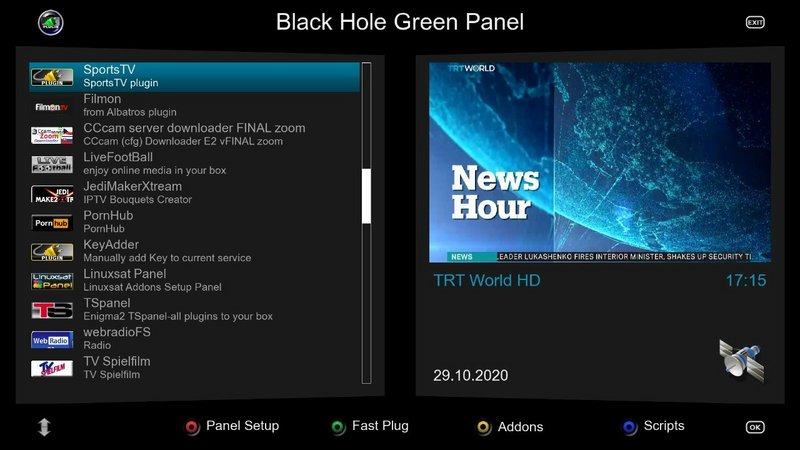
Task: Select the TV Spielfilm entry title
Action: click(x=117, y=361)
